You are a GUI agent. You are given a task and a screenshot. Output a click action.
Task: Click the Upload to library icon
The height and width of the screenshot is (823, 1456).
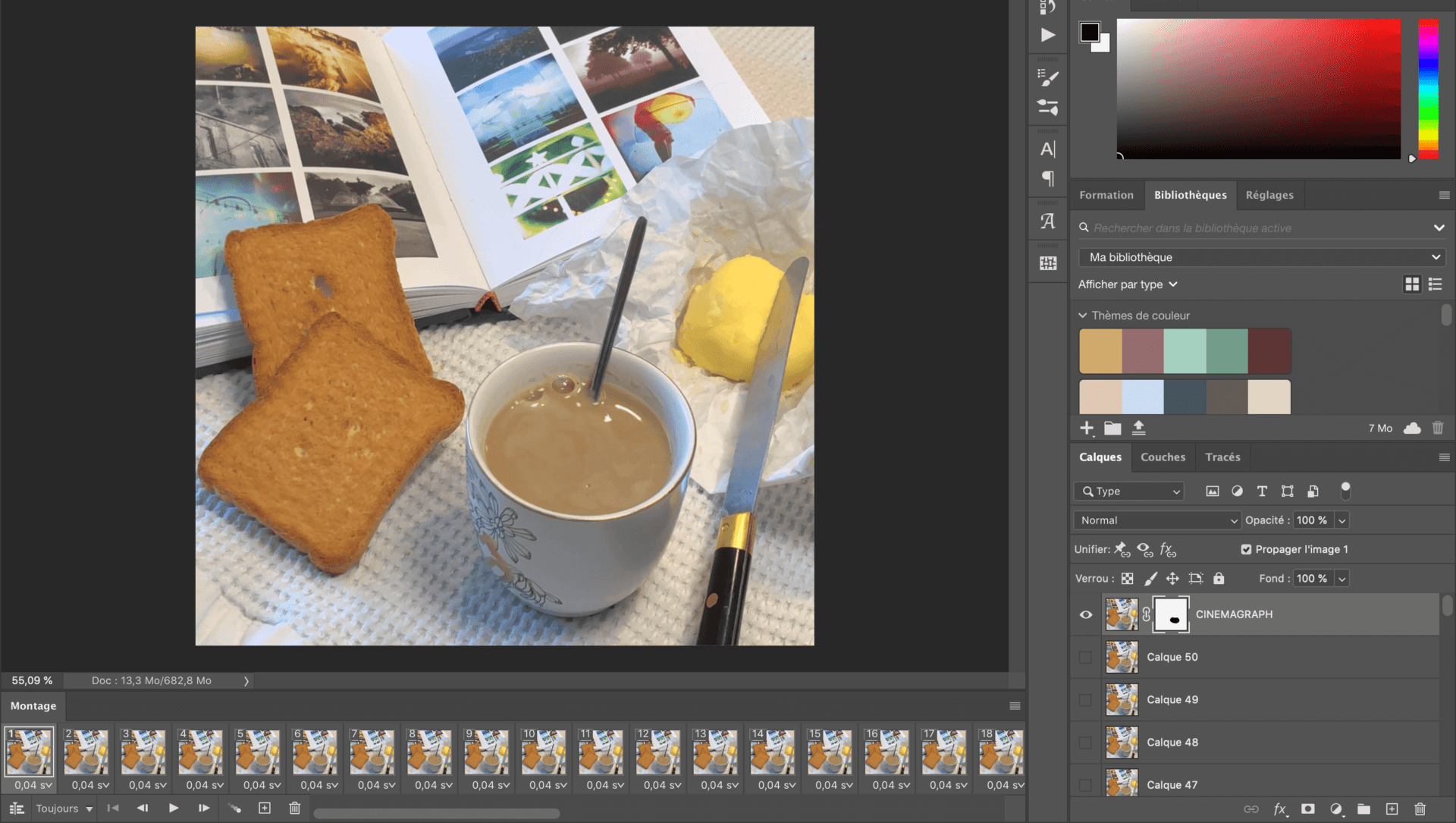[1138, 428]
